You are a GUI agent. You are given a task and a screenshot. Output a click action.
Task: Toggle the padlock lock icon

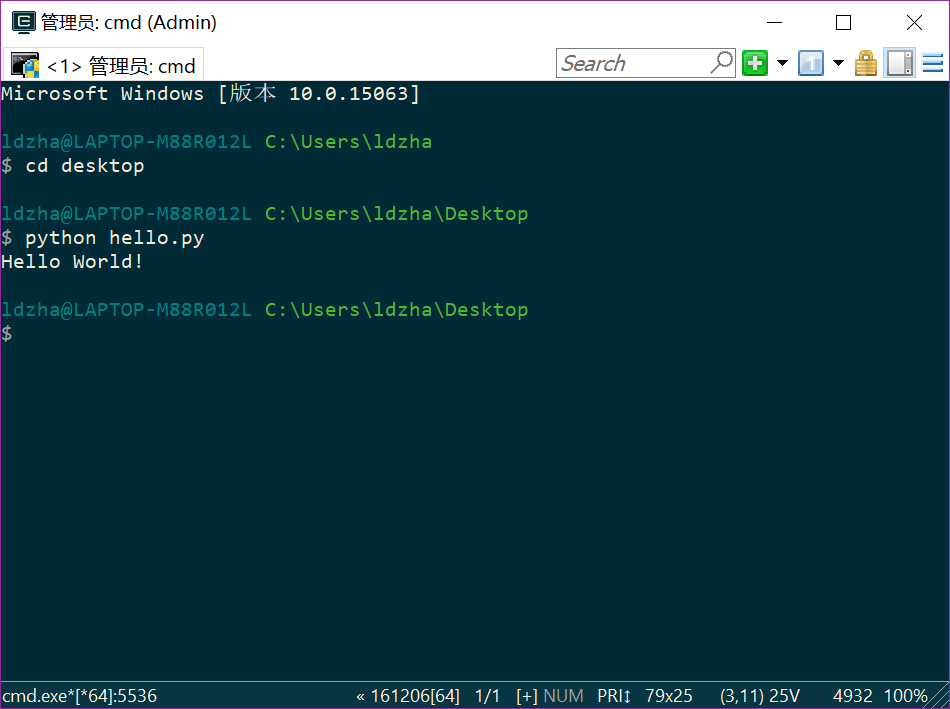866,64
